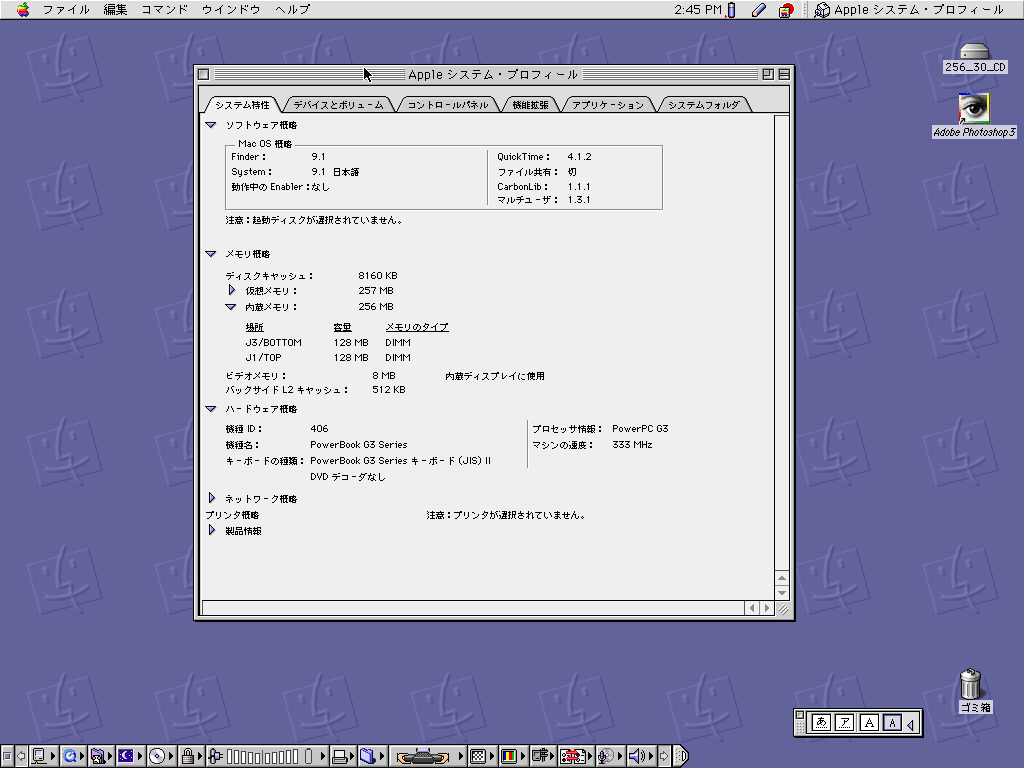Switch input to hiragana あ mode
Screen dimensions: 1024x768
pyautogui.click(x=822, y=722)
